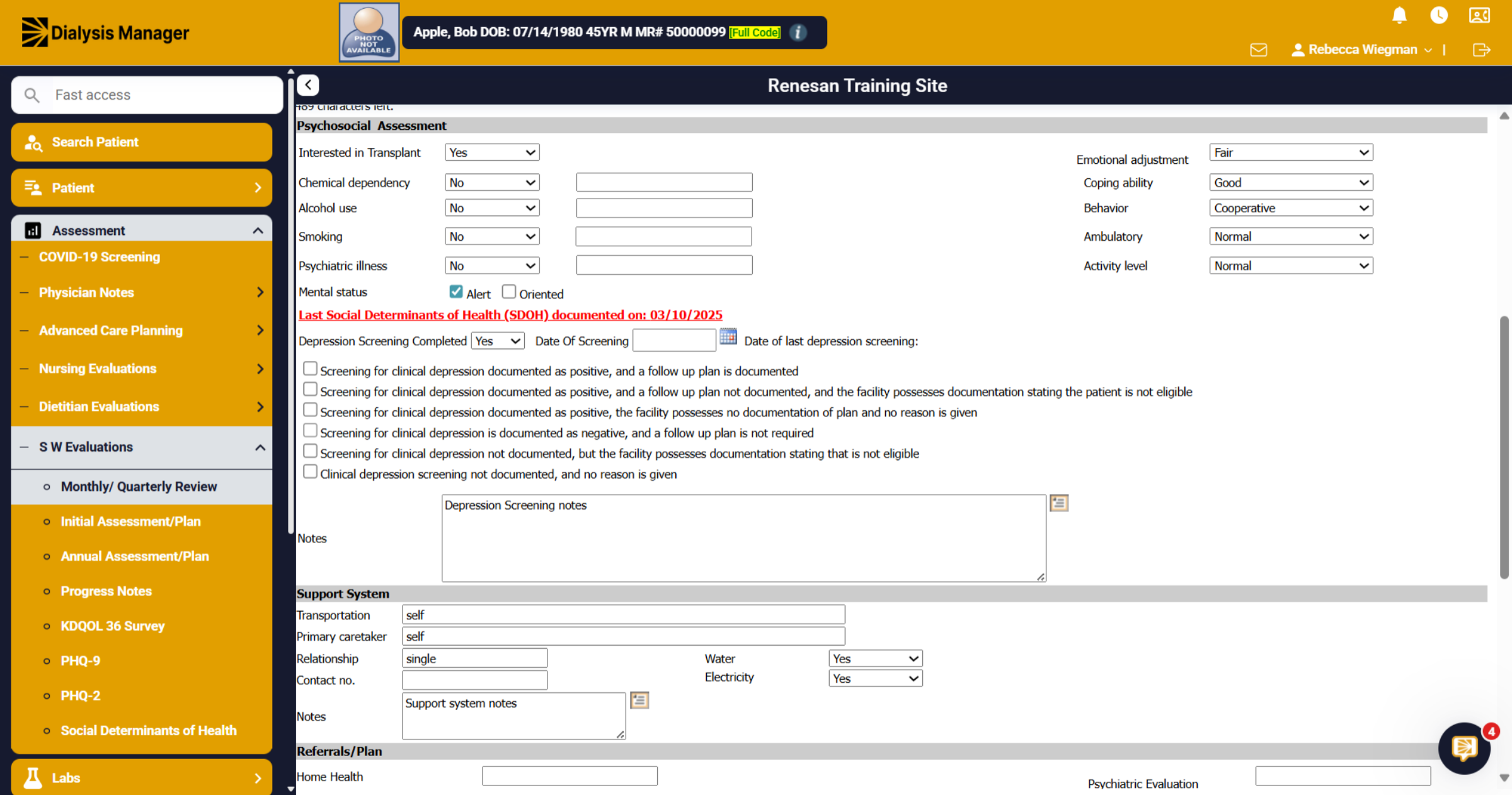Open the notifications bell icon
Screen dimensions: 1512x795
click(1399, 15)
